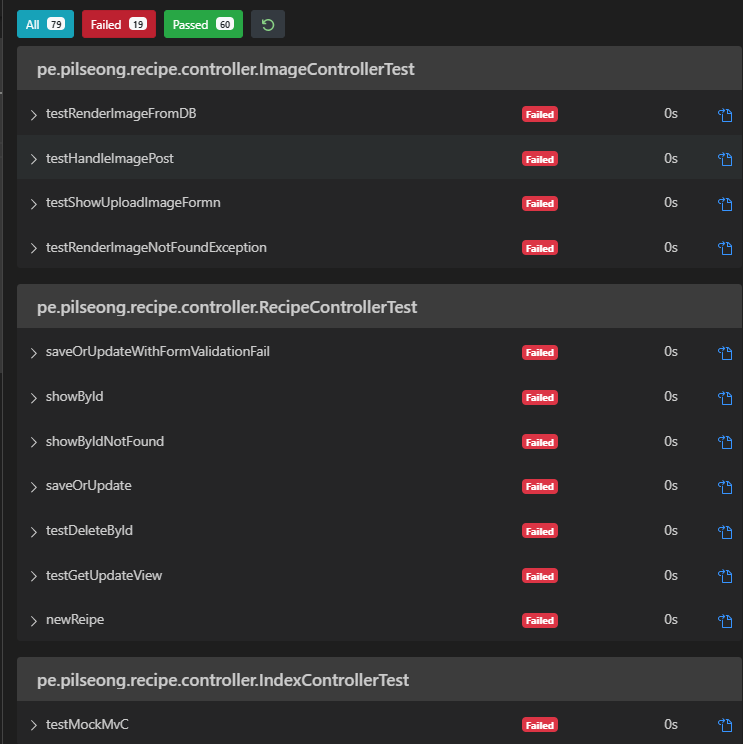Click the 0s duration for newReipe
Image resolution: width=743 pixels, height=744 pixels.
[671, 620]
